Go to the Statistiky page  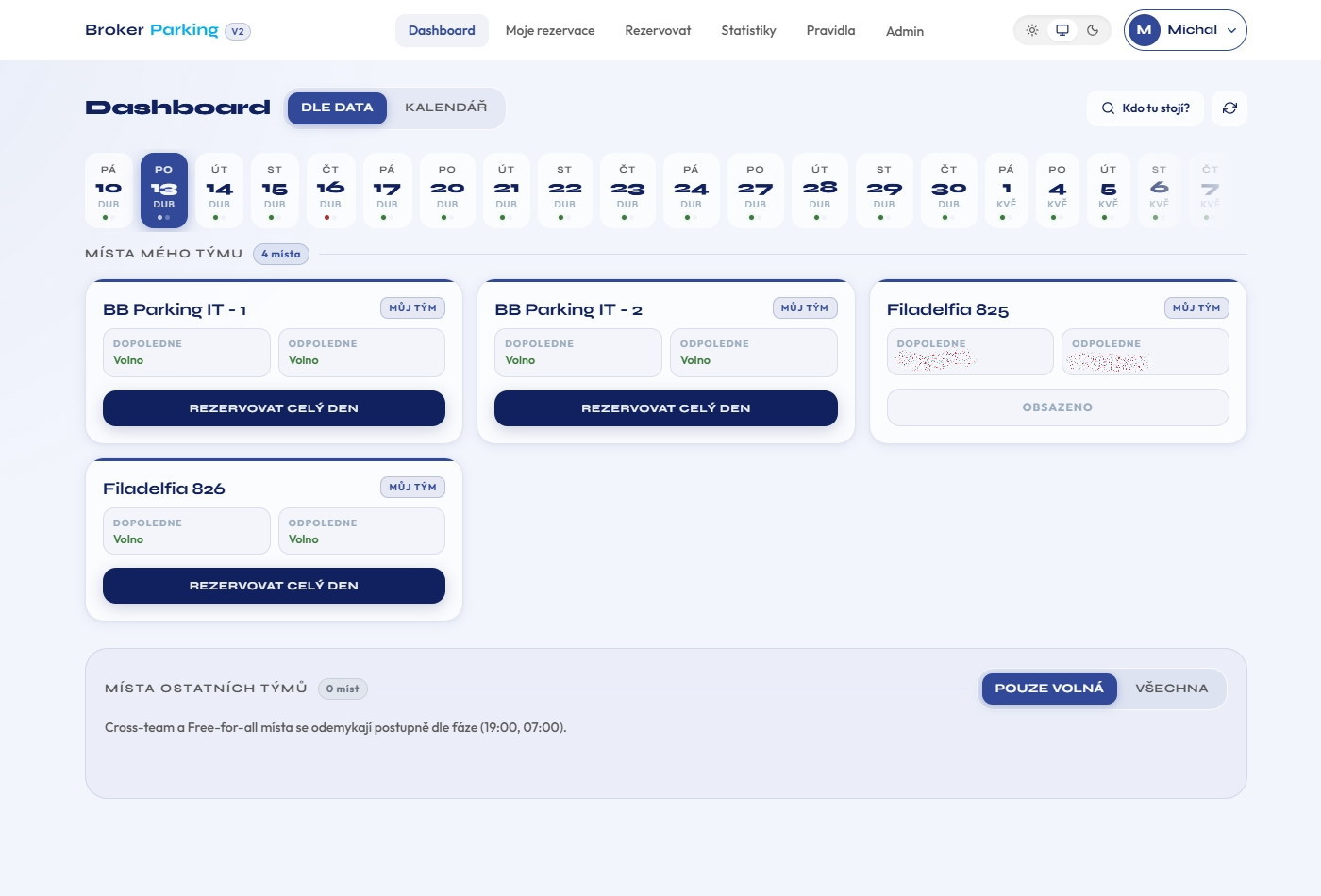(x=748, y=30)
